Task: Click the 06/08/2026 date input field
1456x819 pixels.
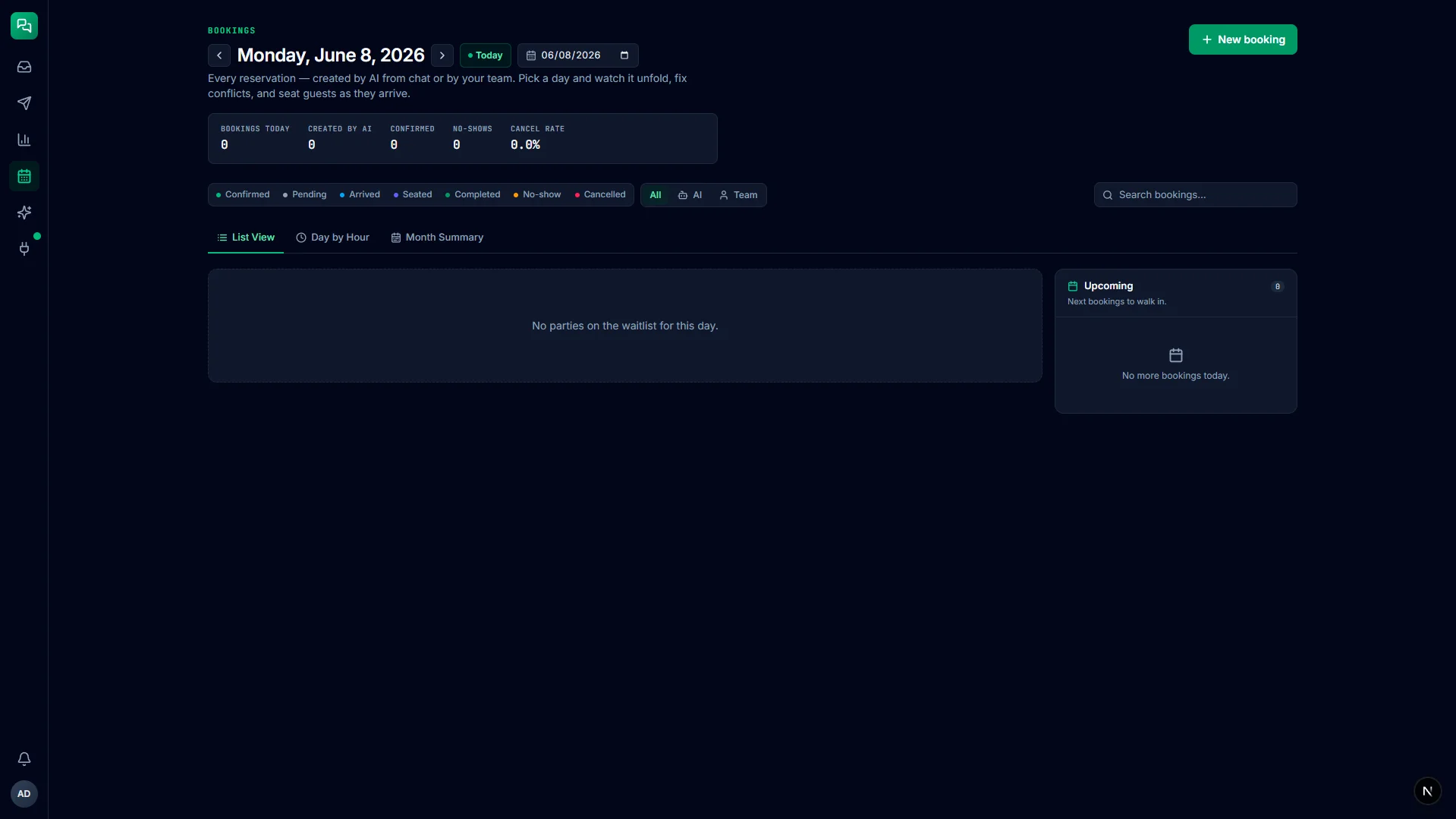Action: click(x=578, y=55)
